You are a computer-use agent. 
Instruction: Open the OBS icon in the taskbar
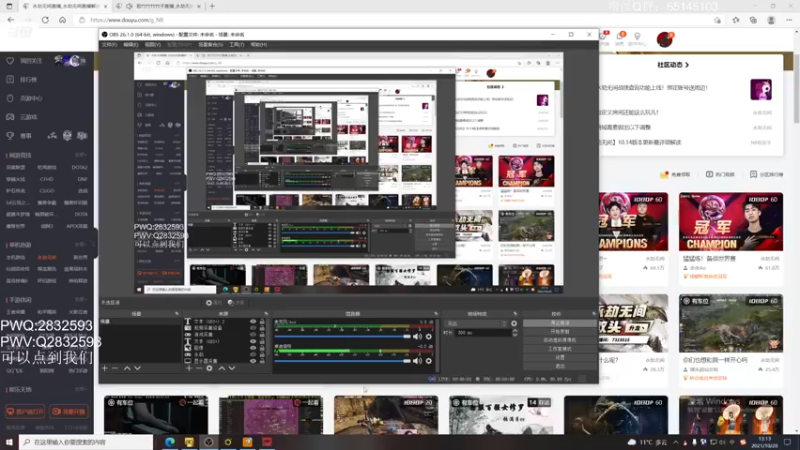[209, 442]
